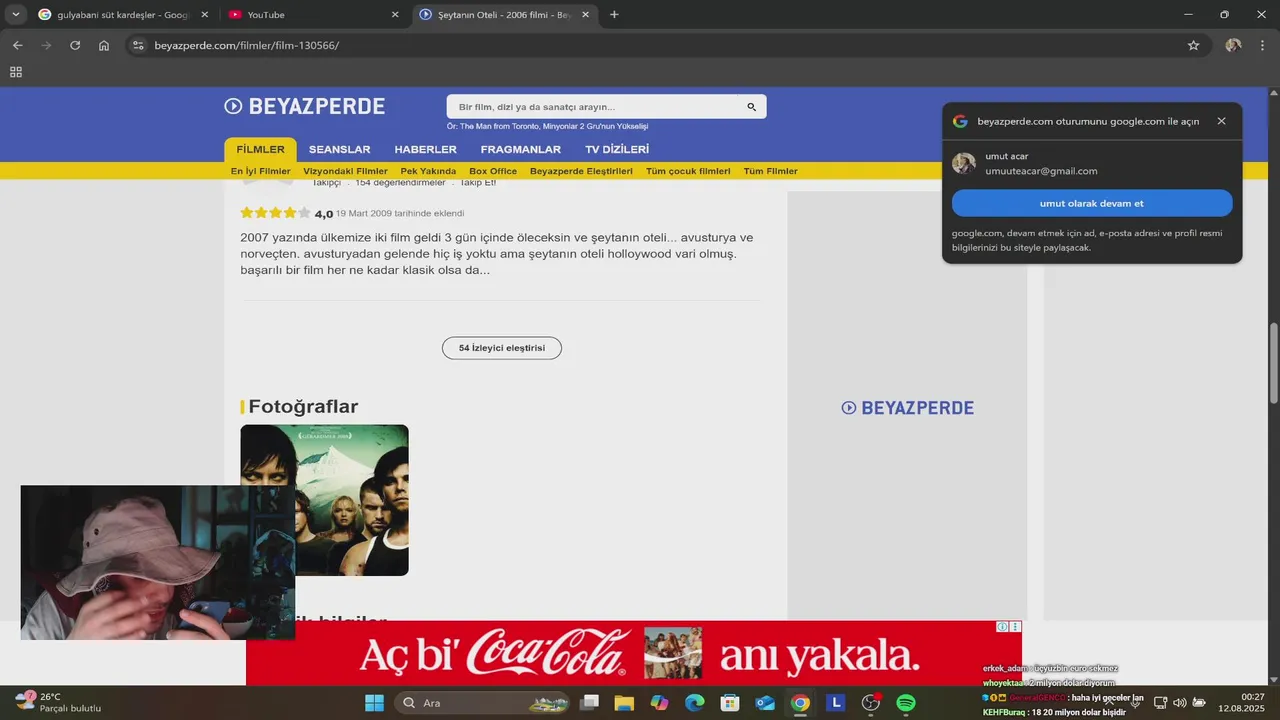Open the Beyazperde Eleştirileri link

(581, 171)
